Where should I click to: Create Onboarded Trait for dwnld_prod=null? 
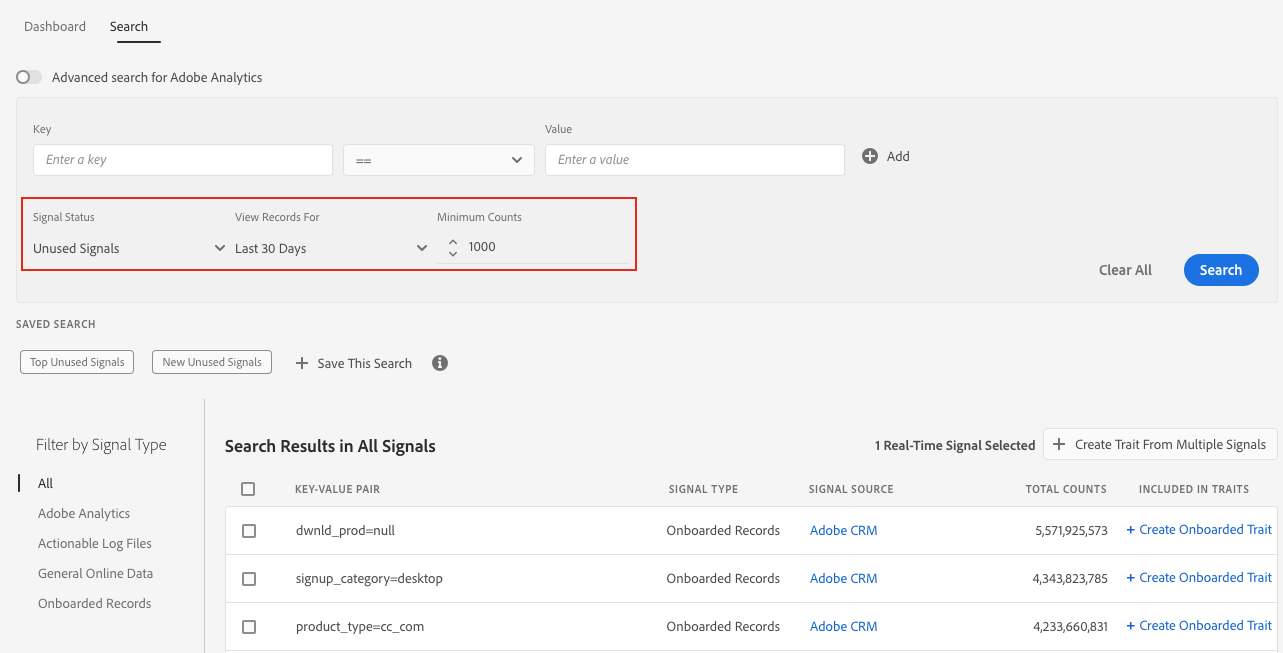pos(1199,530)
